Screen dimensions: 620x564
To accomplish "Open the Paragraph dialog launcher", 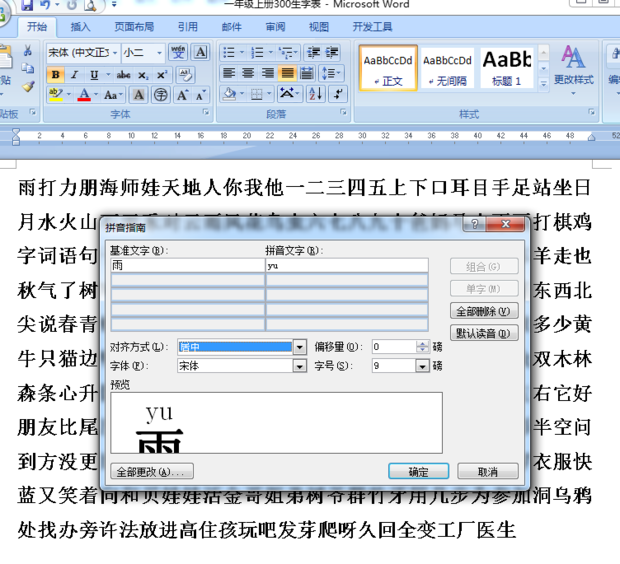I will (343, 112).
